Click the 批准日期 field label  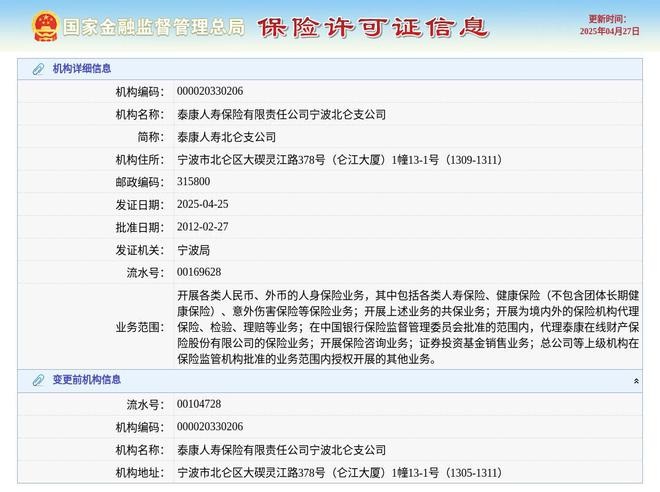point(140,228)
